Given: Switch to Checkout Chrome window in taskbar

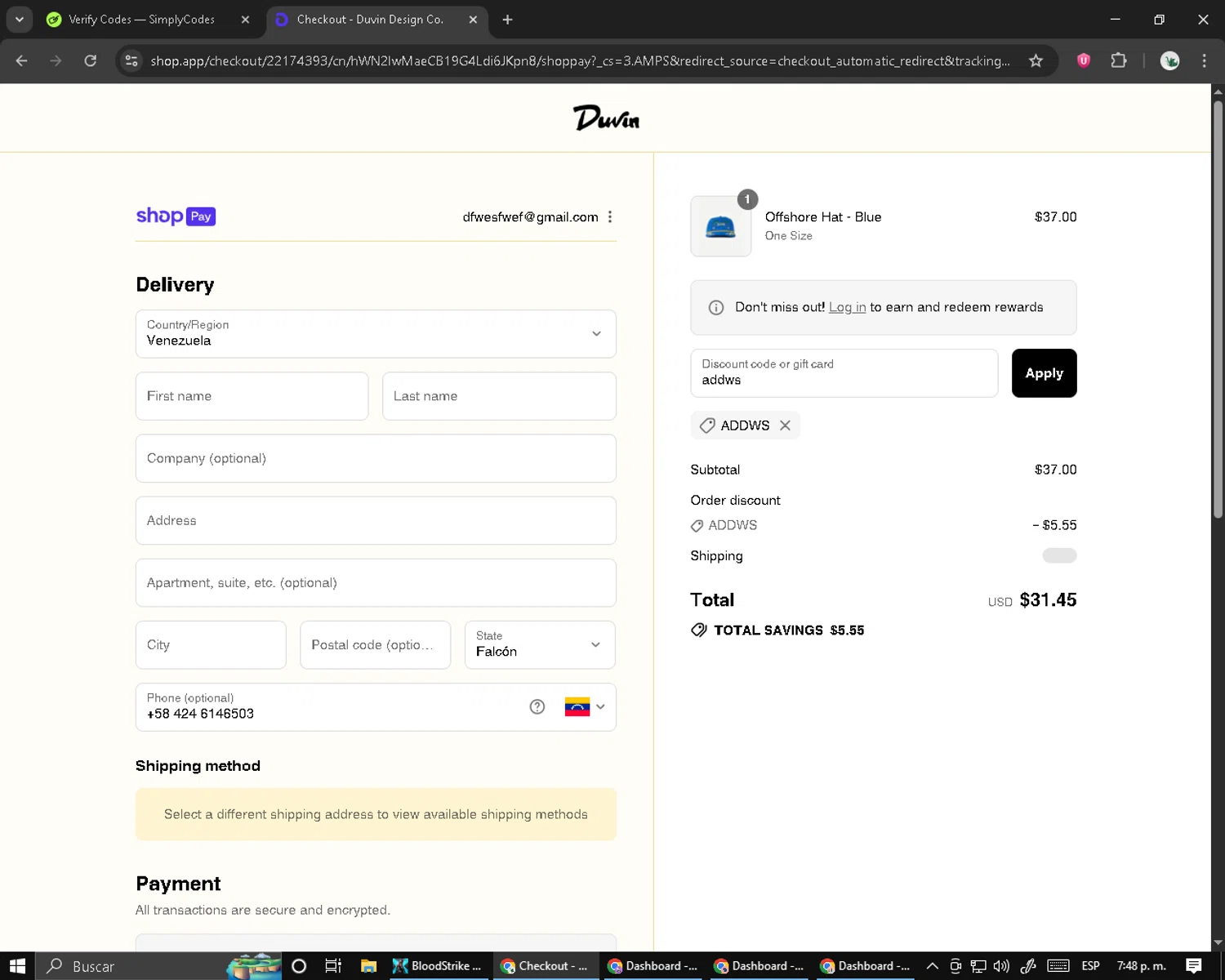Looking at the screenshot, I should point(545,966).
